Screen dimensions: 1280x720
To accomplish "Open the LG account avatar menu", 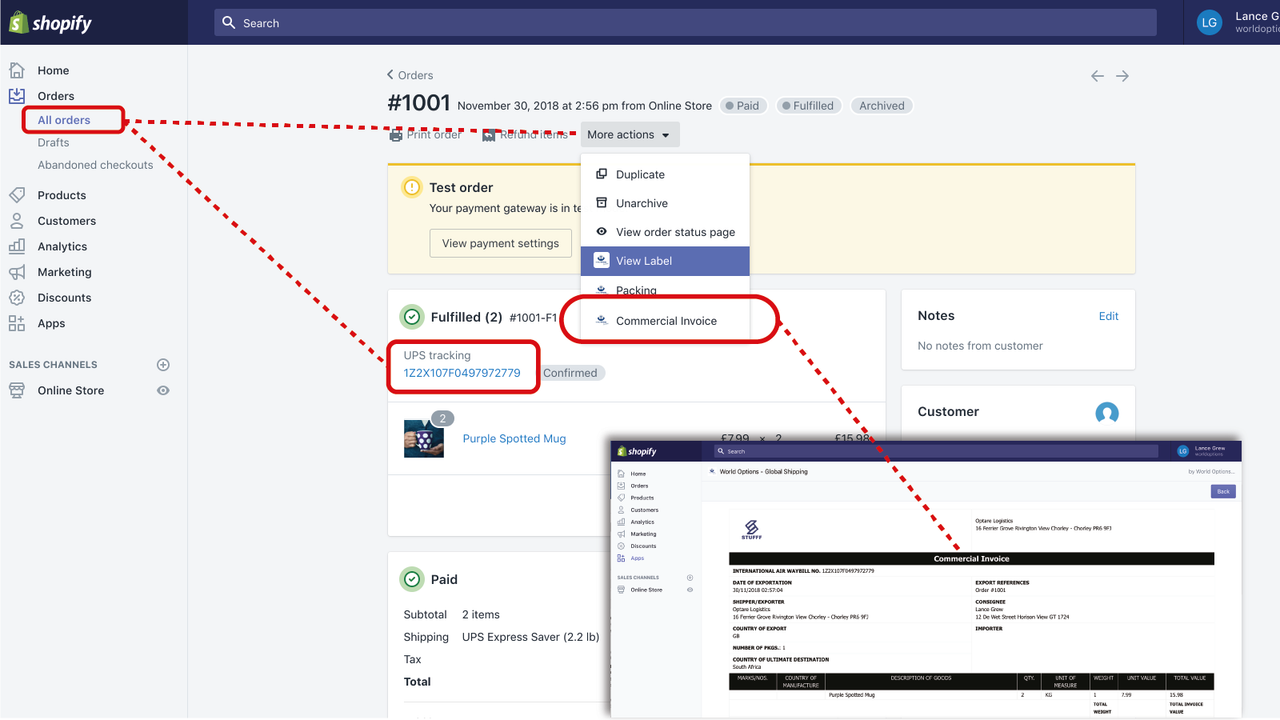I will click(1209, 23).
